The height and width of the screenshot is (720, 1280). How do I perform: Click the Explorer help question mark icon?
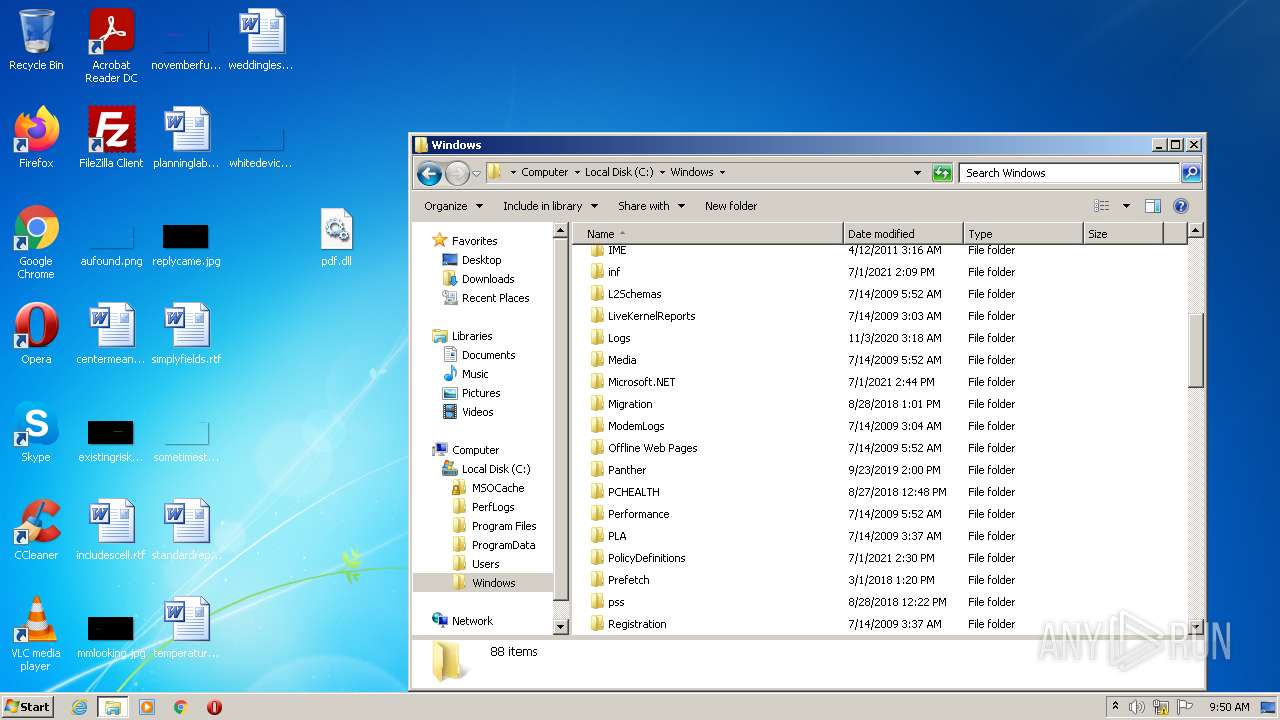1181,206
